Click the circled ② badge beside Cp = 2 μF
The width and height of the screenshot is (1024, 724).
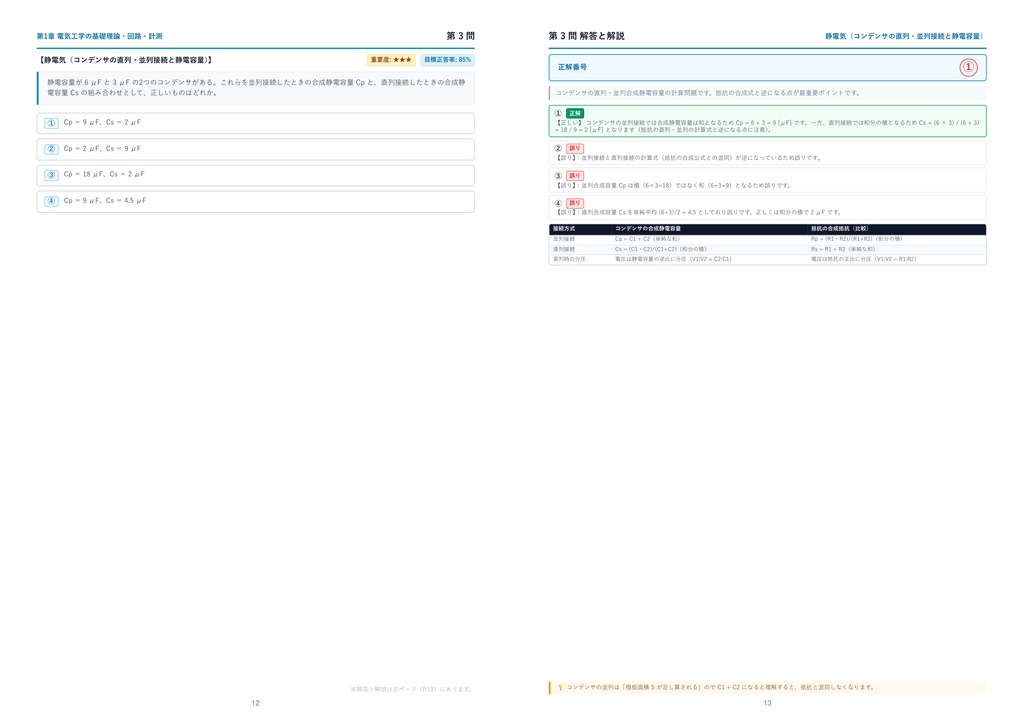pyautogui.click(x=52, y=149)
